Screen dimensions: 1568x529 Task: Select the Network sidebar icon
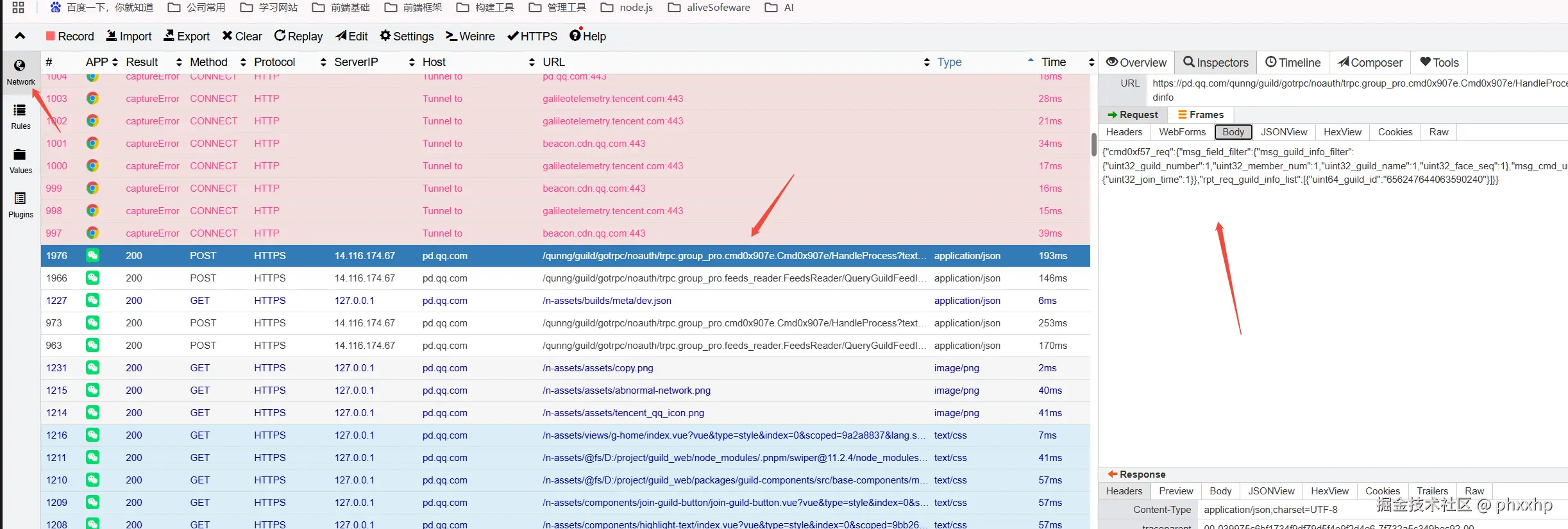click(21, 72)
